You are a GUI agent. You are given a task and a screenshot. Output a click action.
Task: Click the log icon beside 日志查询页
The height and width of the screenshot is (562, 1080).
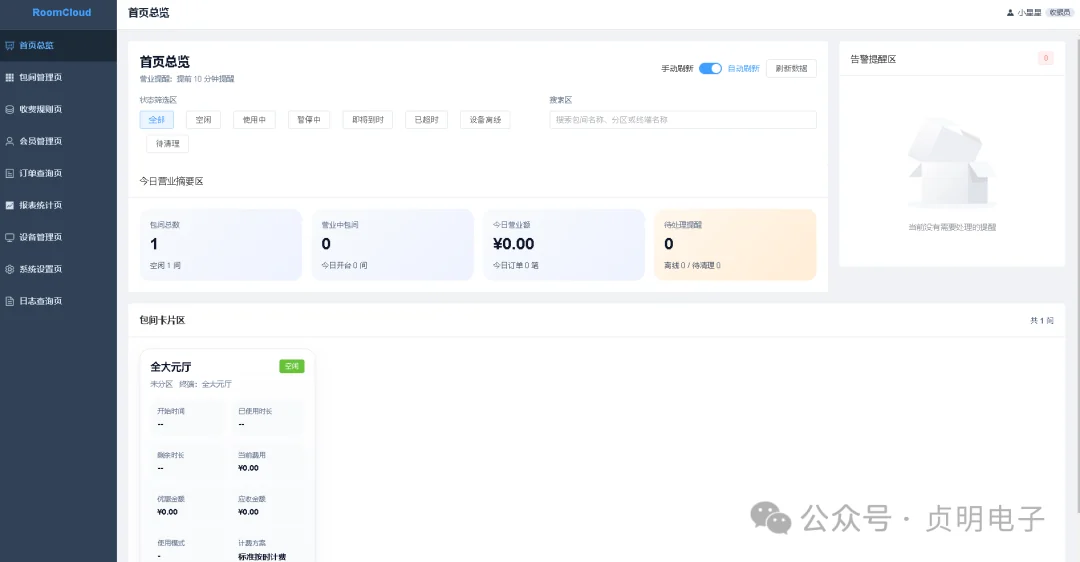[10, 301]
